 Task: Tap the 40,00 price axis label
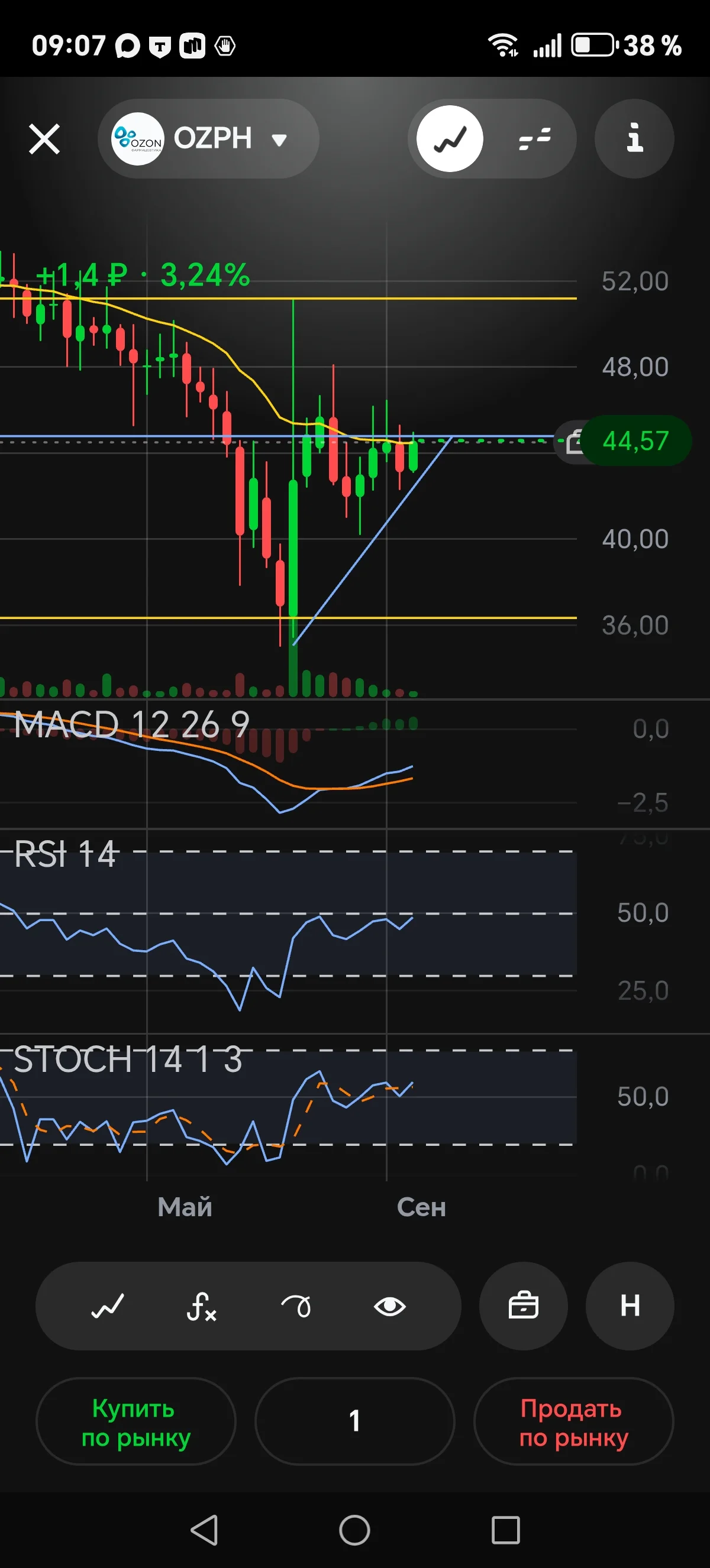point(635,539)
